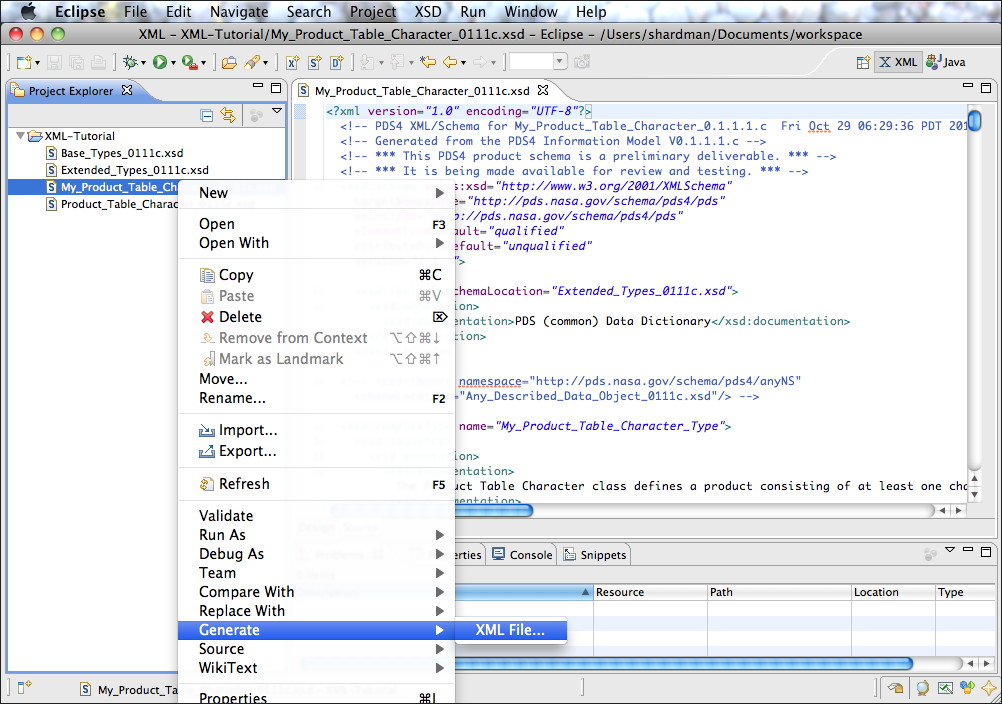Click the yellow star icon in status bar
Screen dimensions: 1002x704
(x=989, y=688)
